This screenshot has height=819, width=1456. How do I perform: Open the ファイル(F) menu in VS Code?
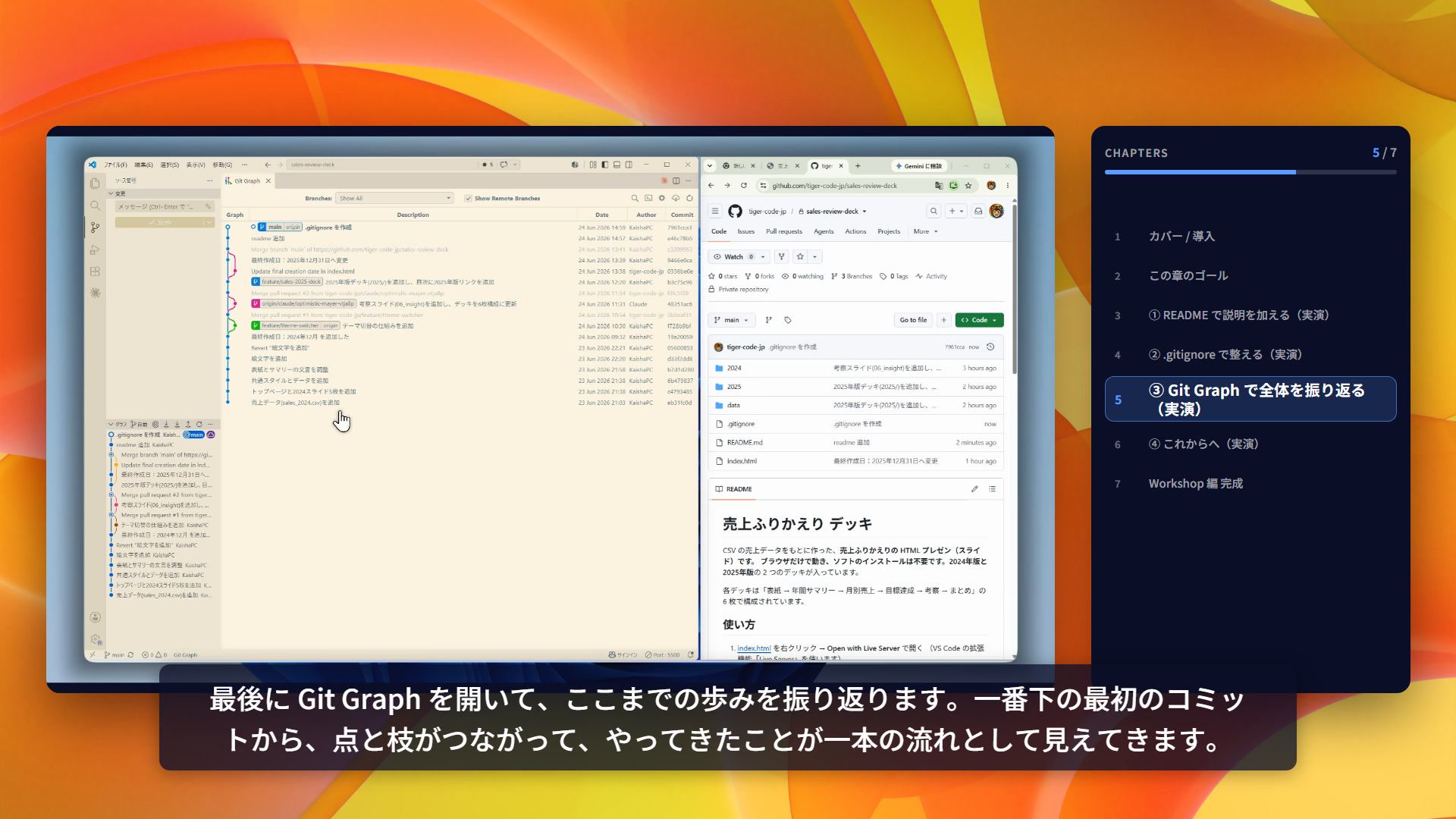[115, 165]
